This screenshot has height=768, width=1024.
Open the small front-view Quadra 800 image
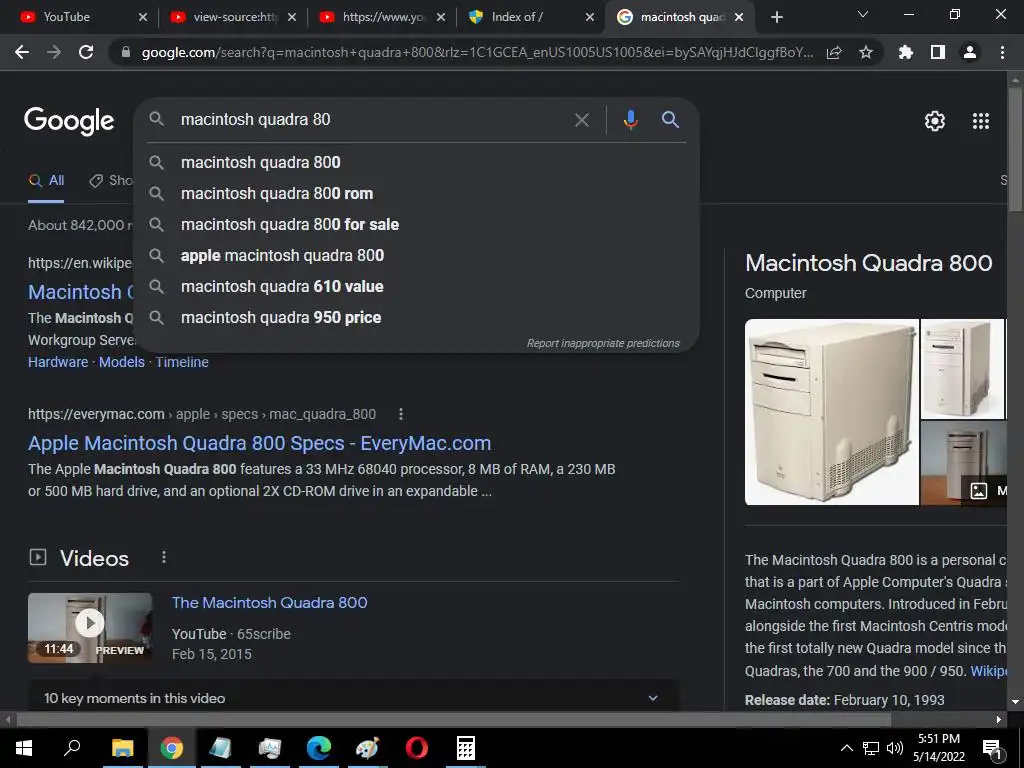tap(962, 368)
